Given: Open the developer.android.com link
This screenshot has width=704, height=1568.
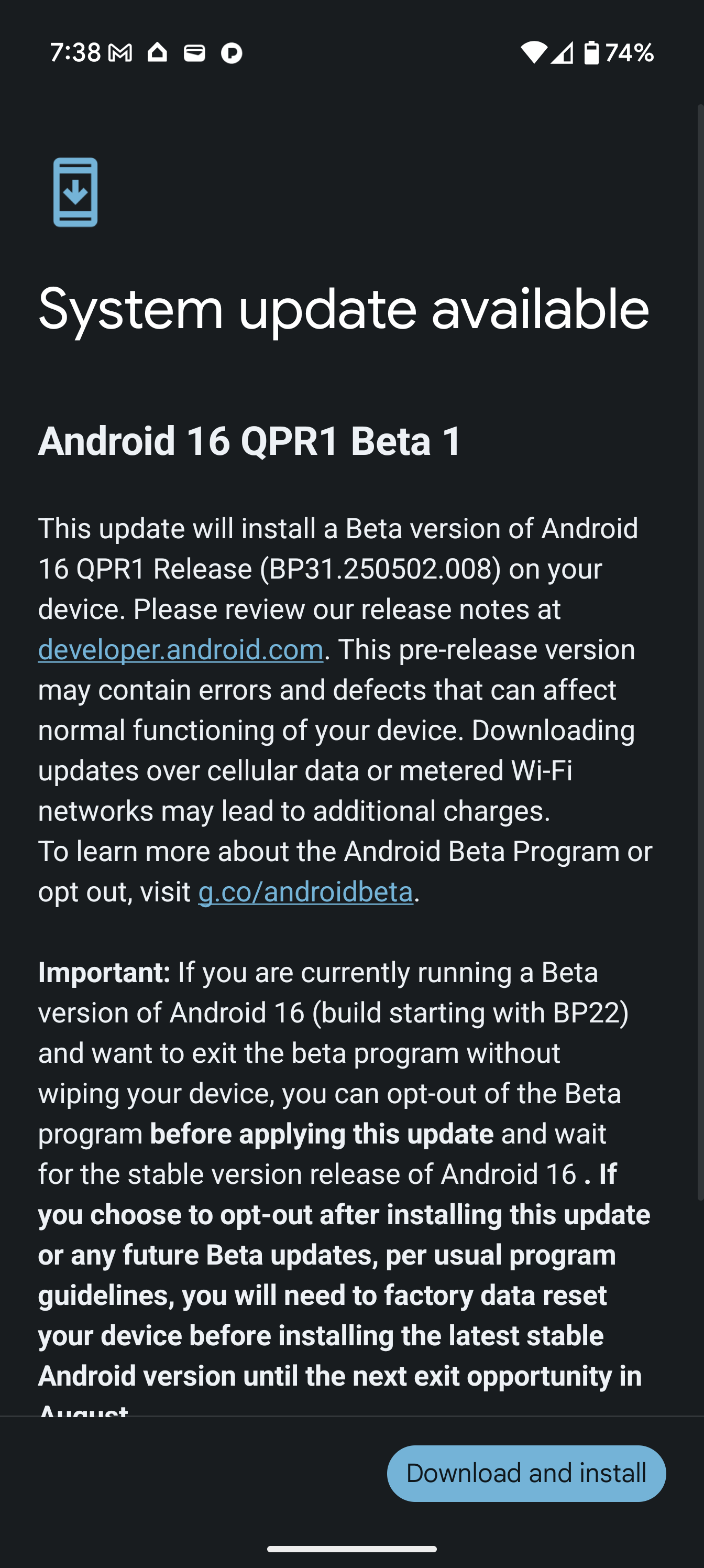Looking at the screenshot, I should [181, 649].
